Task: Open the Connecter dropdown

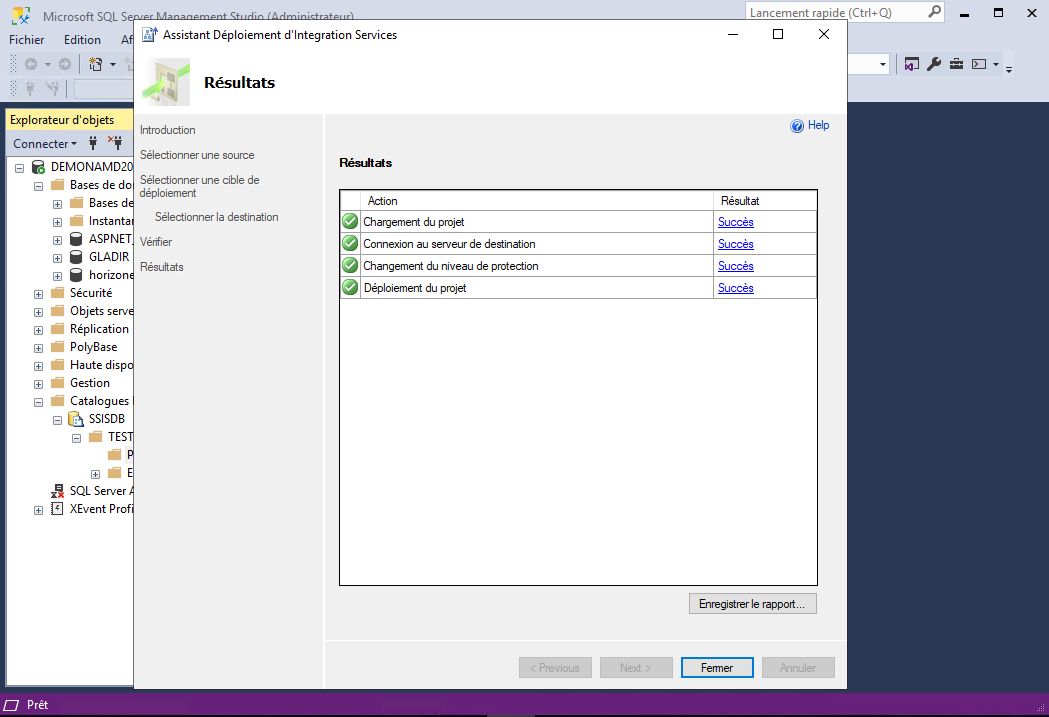Action: pyautogui.click(x=44, y=144)
